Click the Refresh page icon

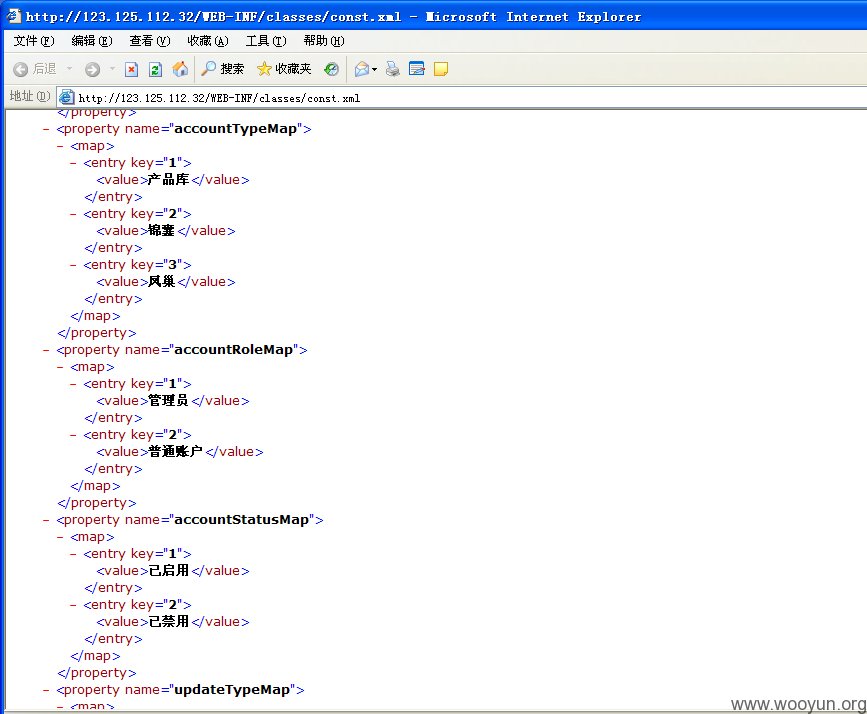point(155,69)
